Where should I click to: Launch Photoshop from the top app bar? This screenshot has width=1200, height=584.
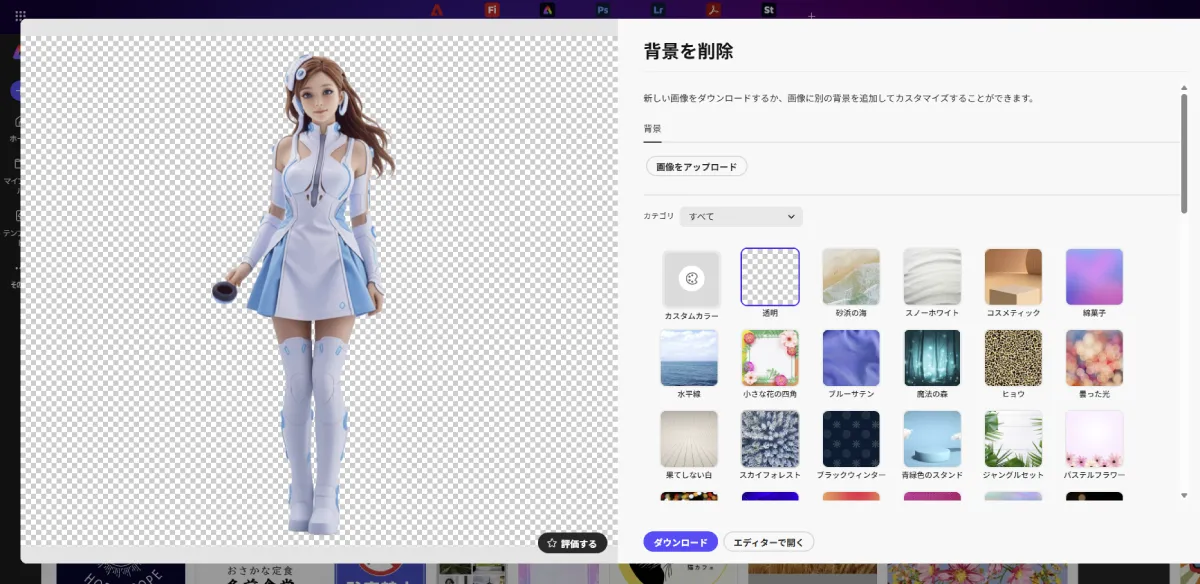tap(602, 10)
